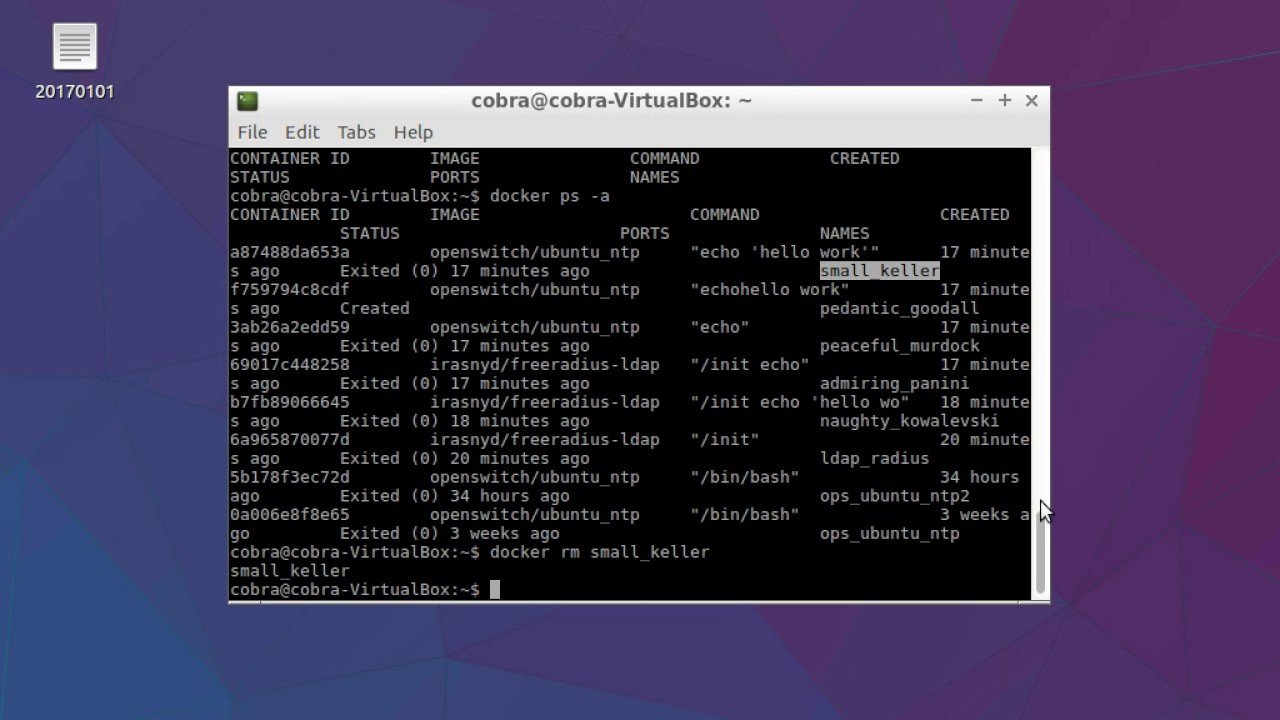Image resolution: width=1280 pixels, height=720 pixels.
Task: Click the name ops_ubuntu_ntp2
Action: click(895, 496)
